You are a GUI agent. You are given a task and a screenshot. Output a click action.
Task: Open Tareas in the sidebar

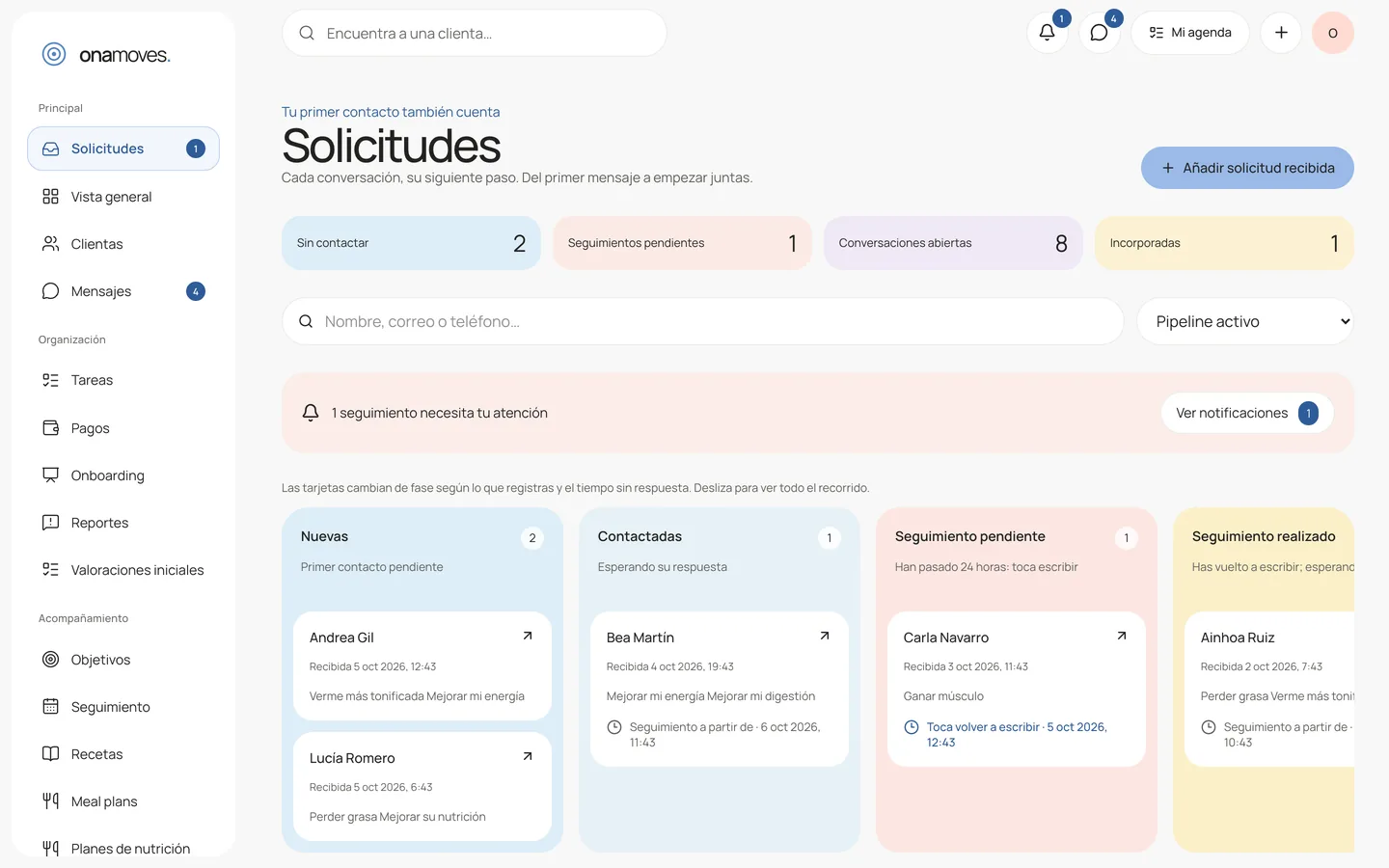123,380
